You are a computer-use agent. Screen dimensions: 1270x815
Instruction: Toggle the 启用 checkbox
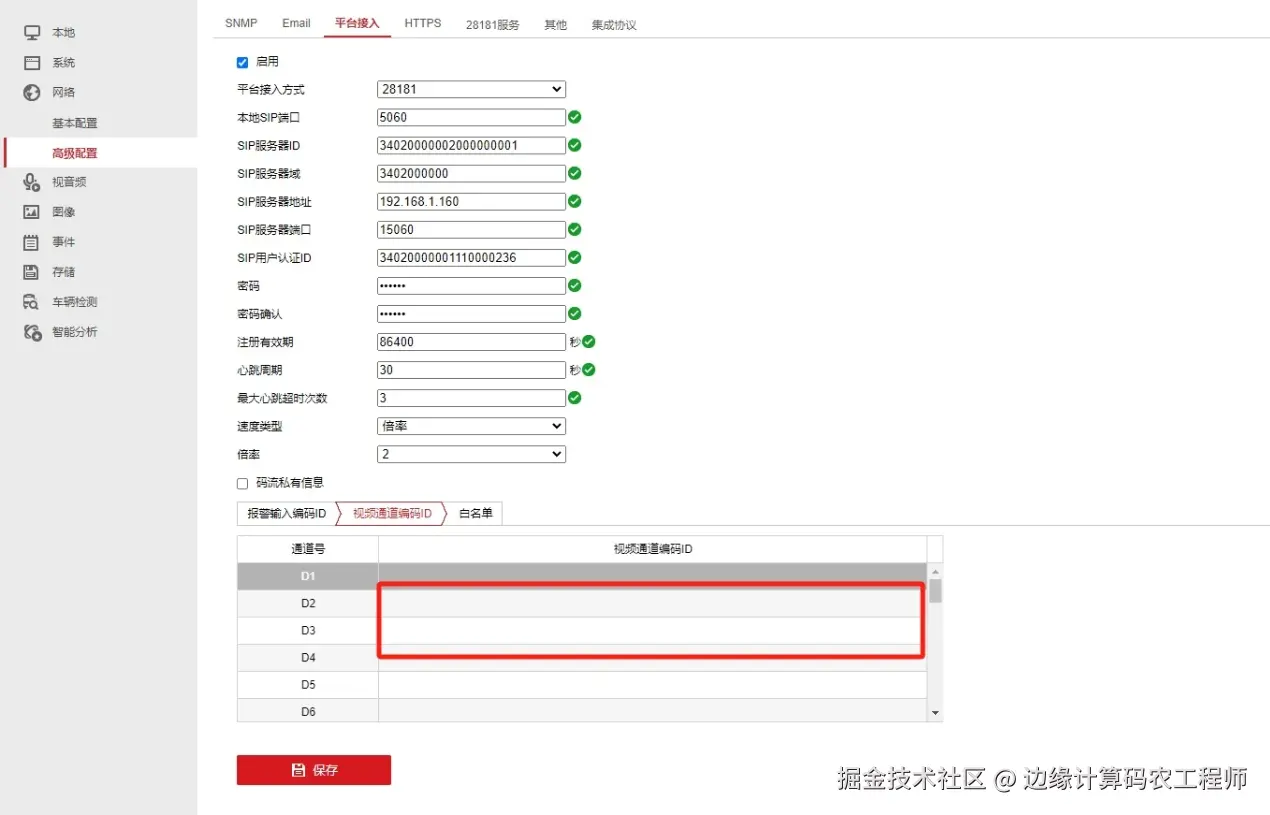pos(242,62)
